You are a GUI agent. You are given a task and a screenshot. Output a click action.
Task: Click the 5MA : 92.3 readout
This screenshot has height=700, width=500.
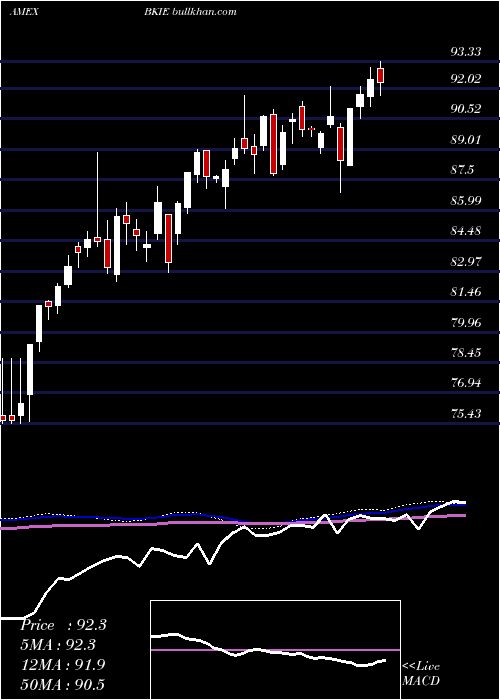pyautogui.click(x=58, y=645)
